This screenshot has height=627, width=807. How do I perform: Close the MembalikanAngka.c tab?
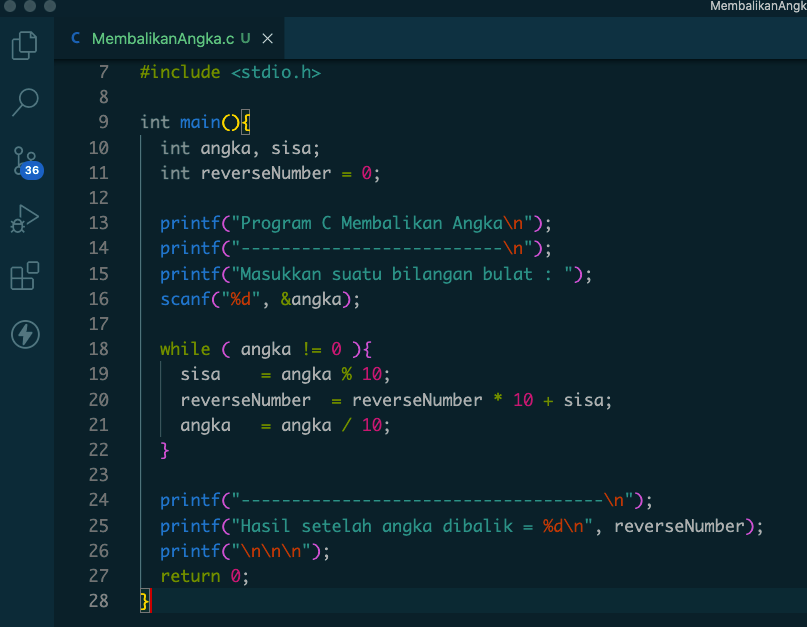tap(267, 39)
